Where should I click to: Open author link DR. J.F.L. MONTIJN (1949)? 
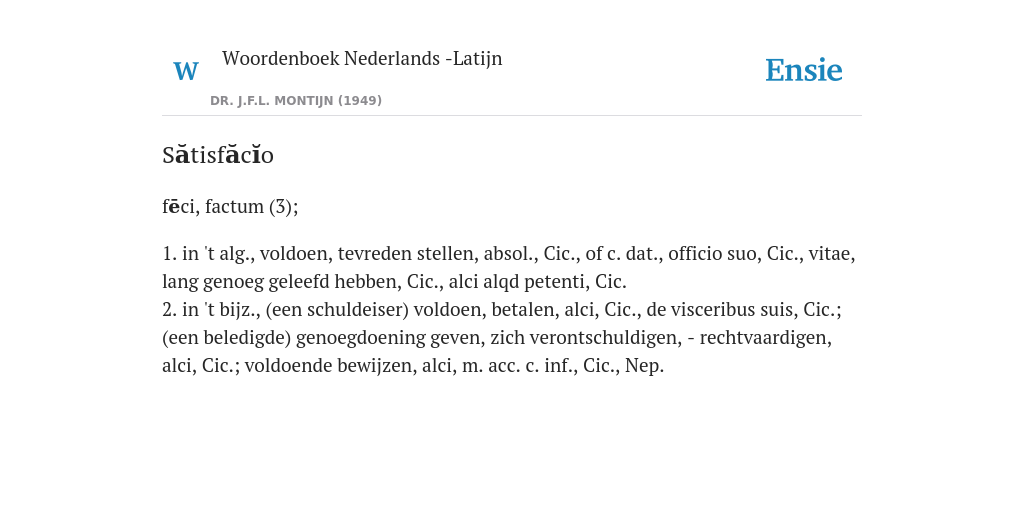pos(296,101)
